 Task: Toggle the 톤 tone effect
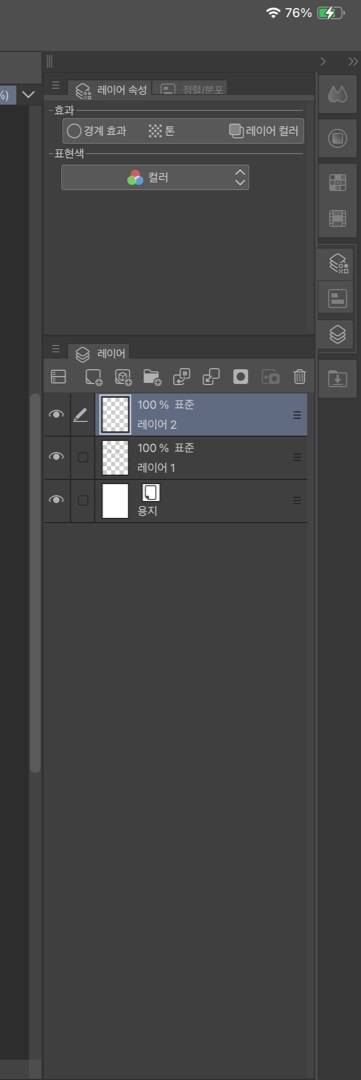coord(161,130)
